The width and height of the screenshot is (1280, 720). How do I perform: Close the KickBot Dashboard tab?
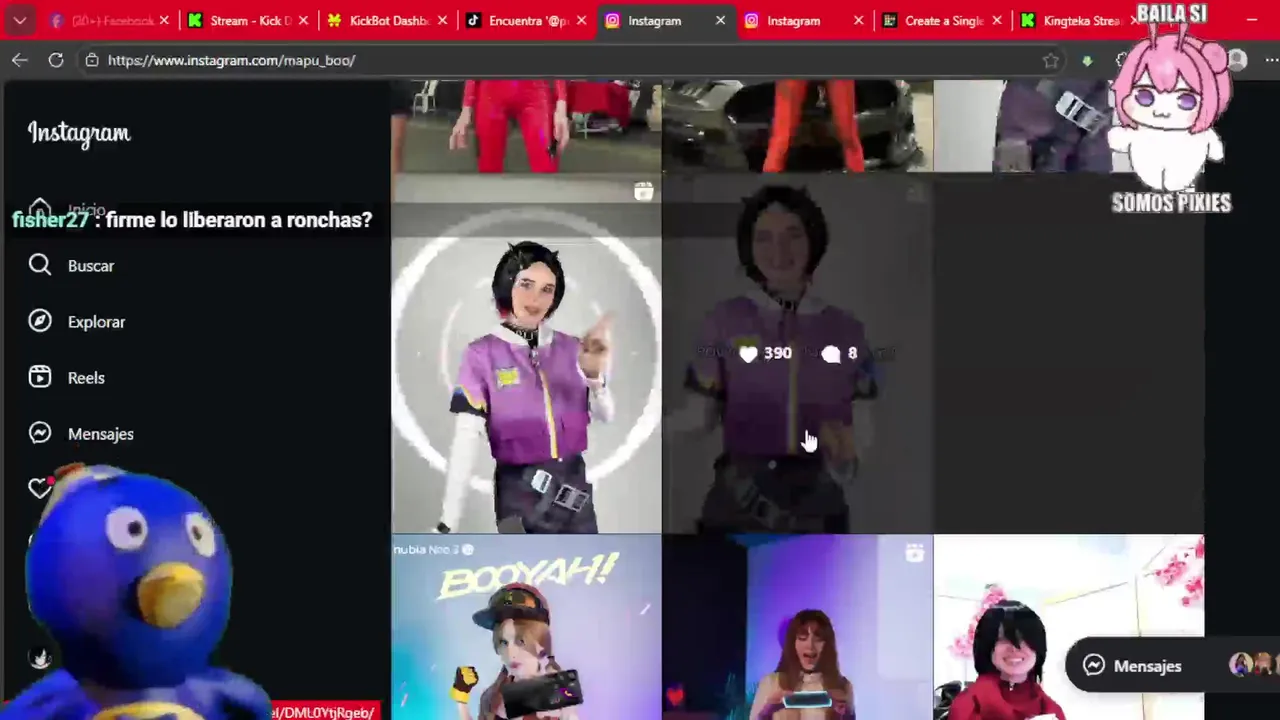pyautogui.click(x=442, y=20)
